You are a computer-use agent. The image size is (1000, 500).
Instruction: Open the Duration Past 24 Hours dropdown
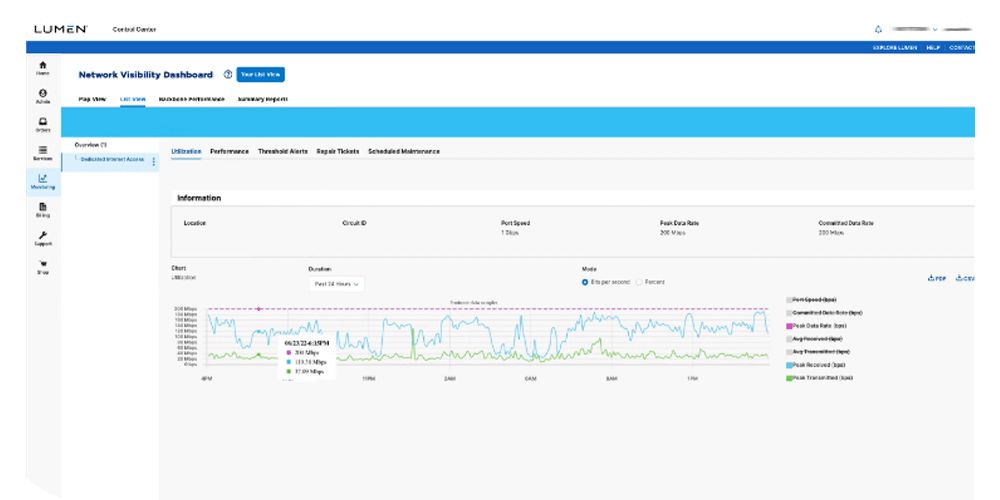(x=336, y=284)
